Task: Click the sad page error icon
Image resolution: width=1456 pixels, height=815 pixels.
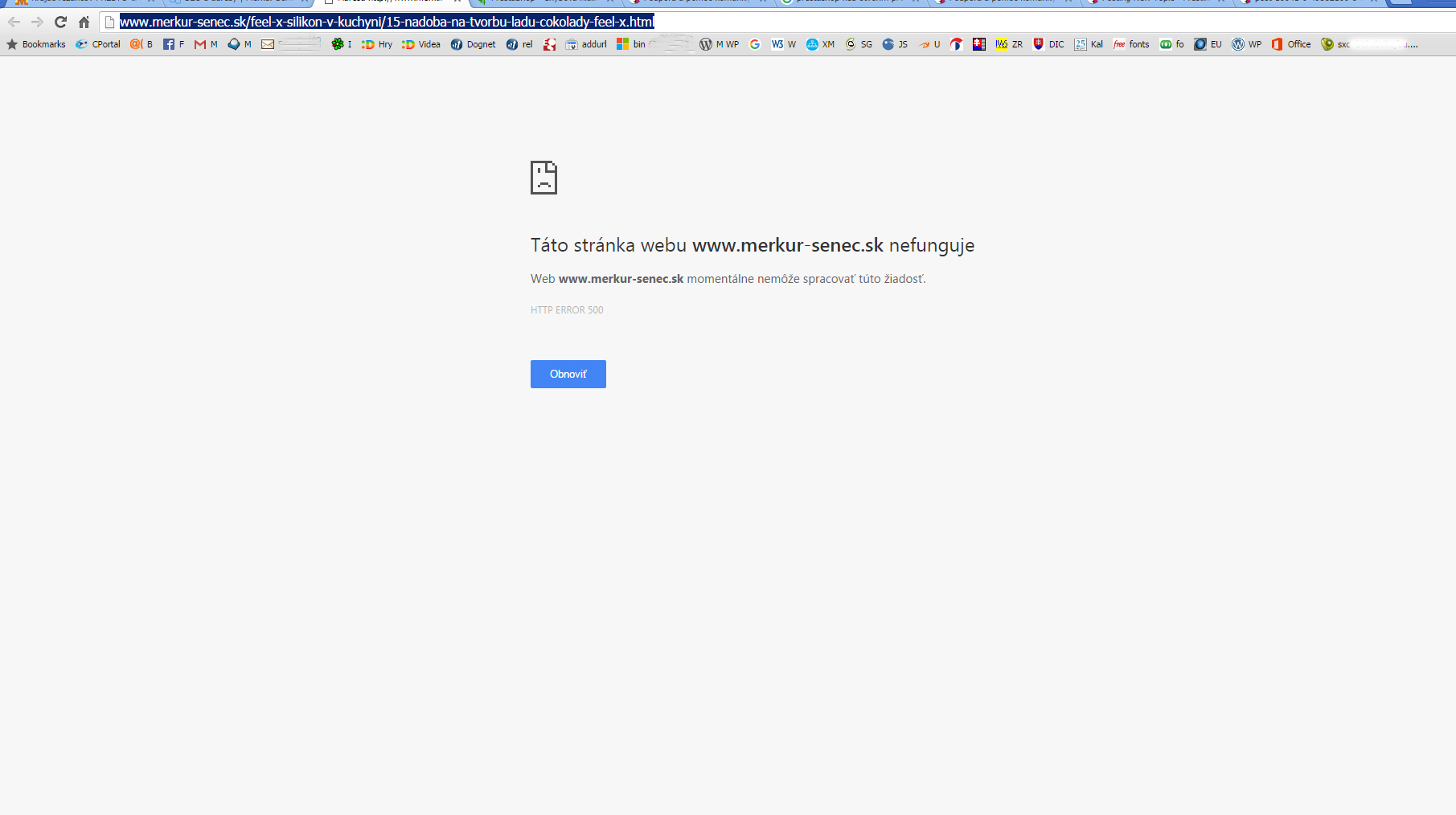Action: 543,178
